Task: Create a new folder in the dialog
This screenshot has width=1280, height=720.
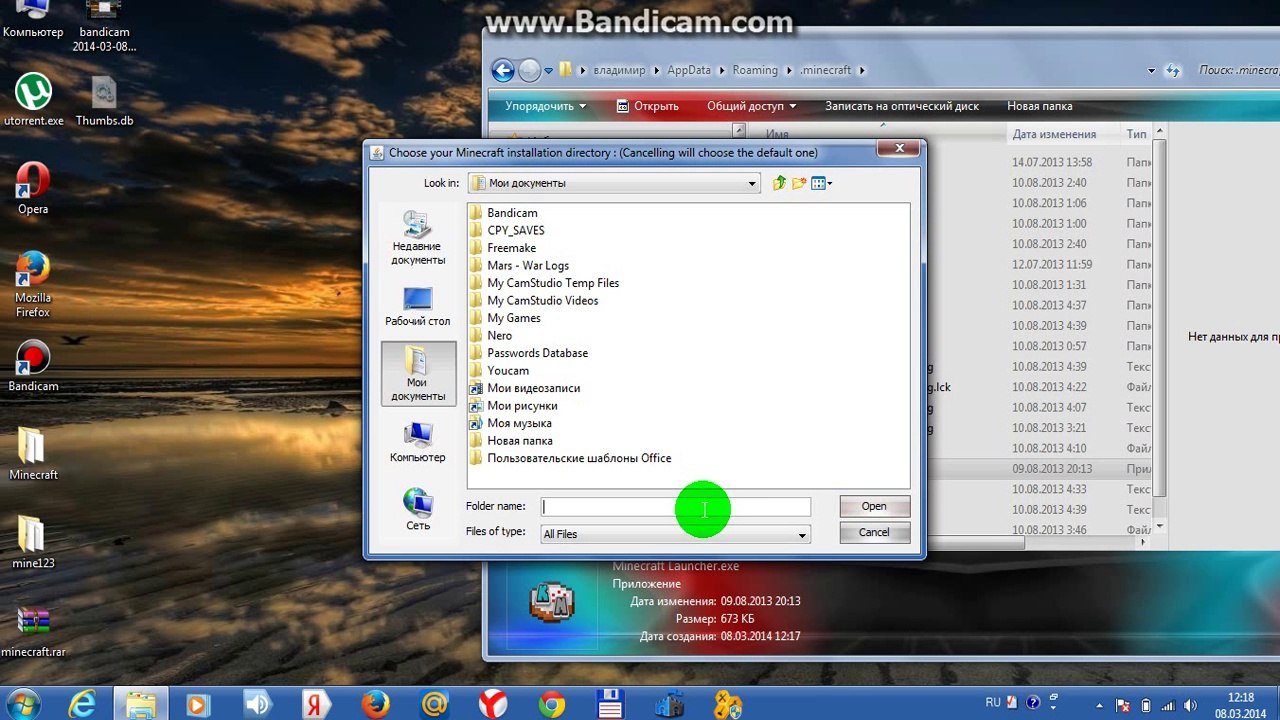Action: click(x=799, y=183)
